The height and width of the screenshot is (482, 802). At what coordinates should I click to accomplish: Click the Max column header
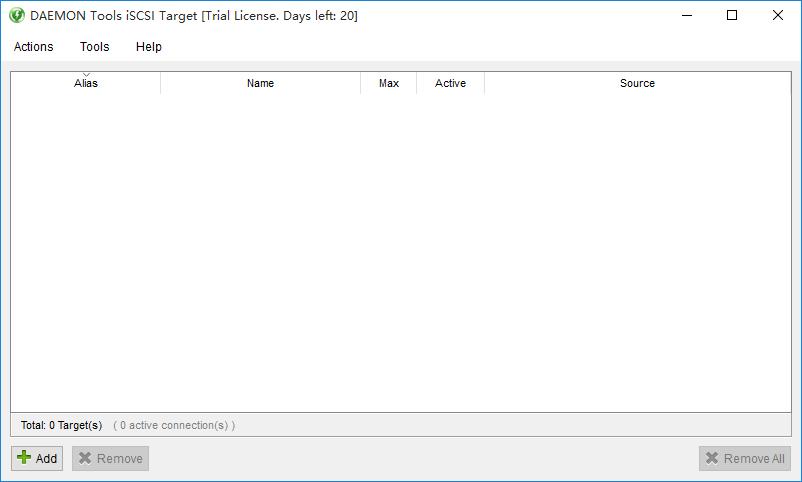389,83
